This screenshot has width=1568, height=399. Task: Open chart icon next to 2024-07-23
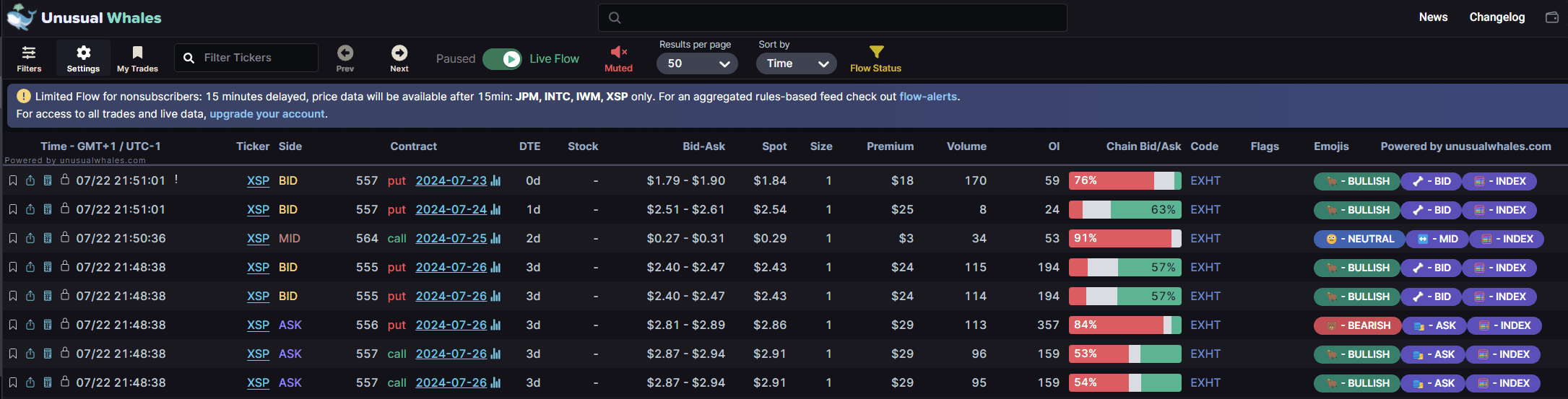[495, 180]
